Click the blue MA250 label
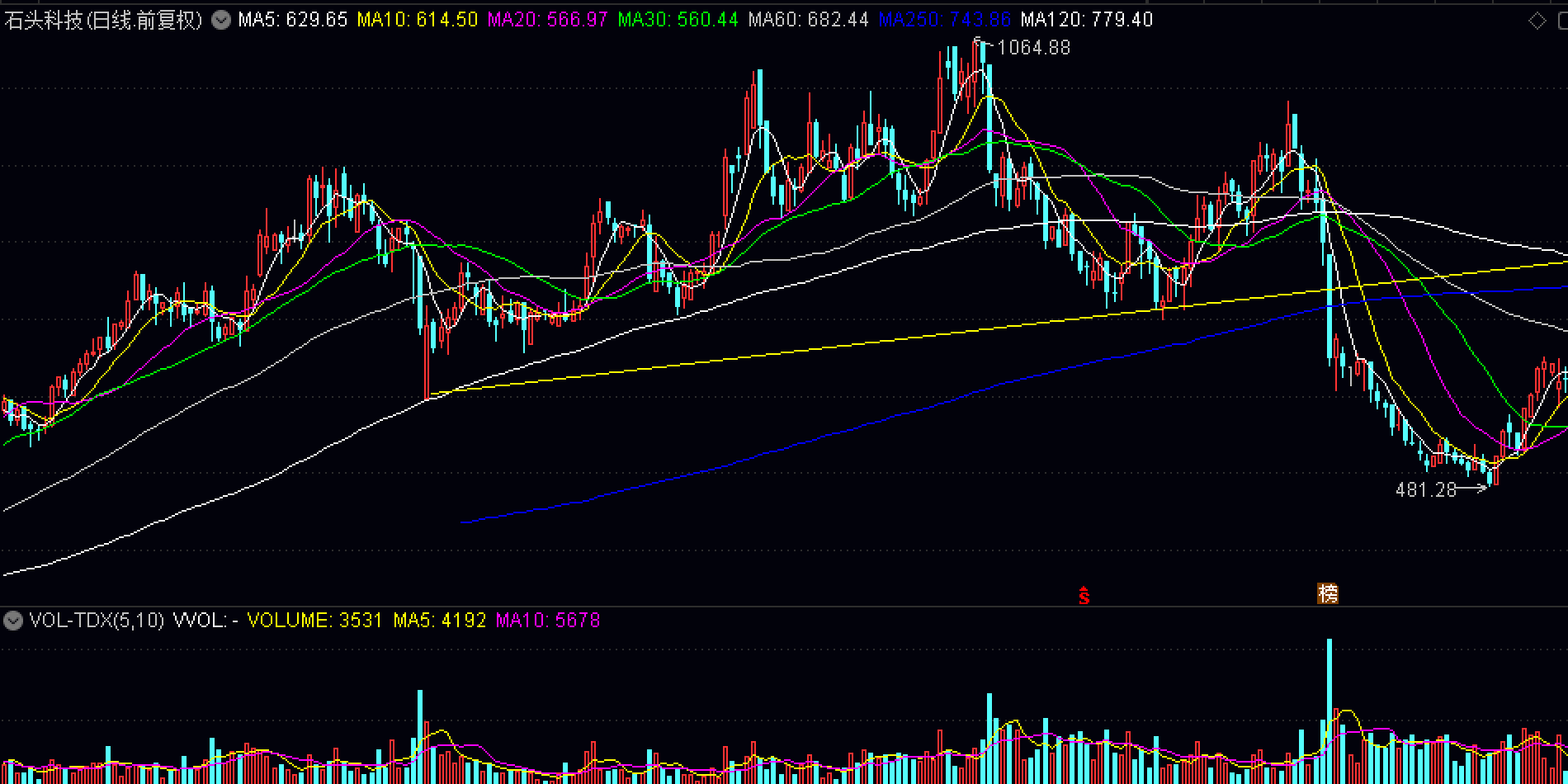The width and height of the screenshot is (1568, 784). [x=944, y=20]
